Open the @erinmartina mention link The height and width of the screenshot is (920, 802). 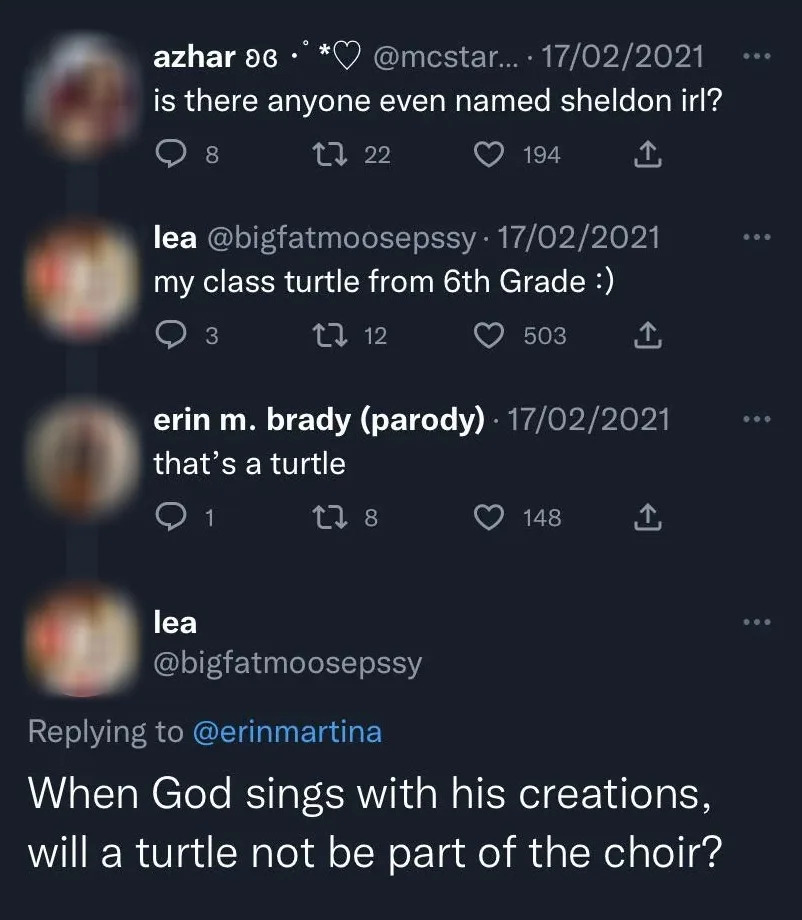[x=286, y=732]
